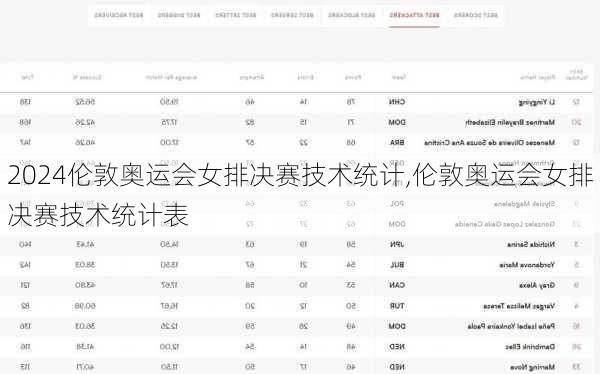Click Martinez's total of 168
Screen dimensions: 600x374
(25, 122)
